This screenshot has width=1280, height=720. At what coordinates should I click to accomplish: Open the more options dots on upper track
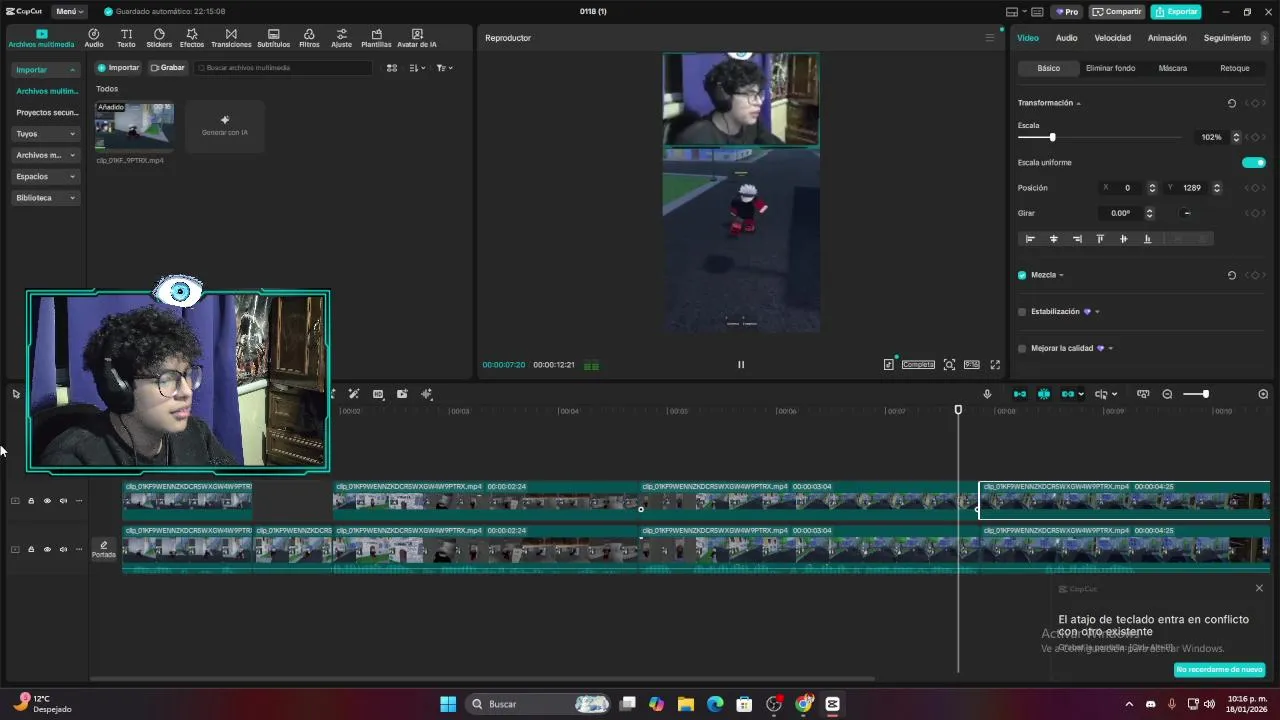click(79, 501)
